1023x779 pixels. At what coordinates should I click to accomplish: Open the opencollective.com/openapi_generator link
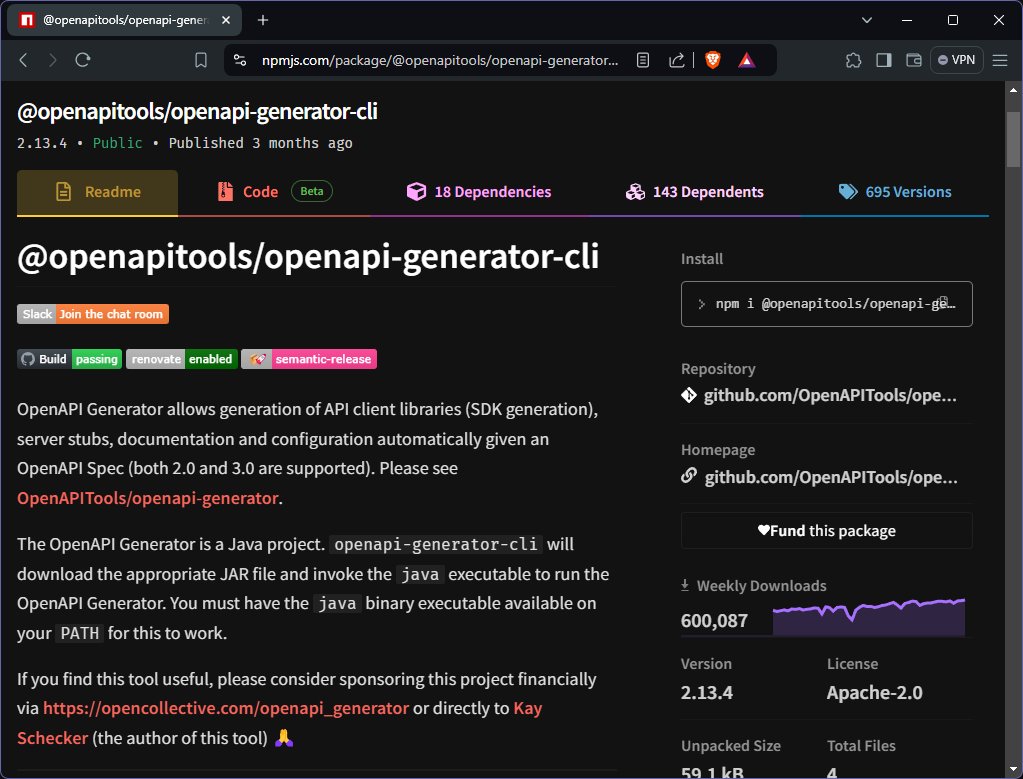click(x=226, y=708)
